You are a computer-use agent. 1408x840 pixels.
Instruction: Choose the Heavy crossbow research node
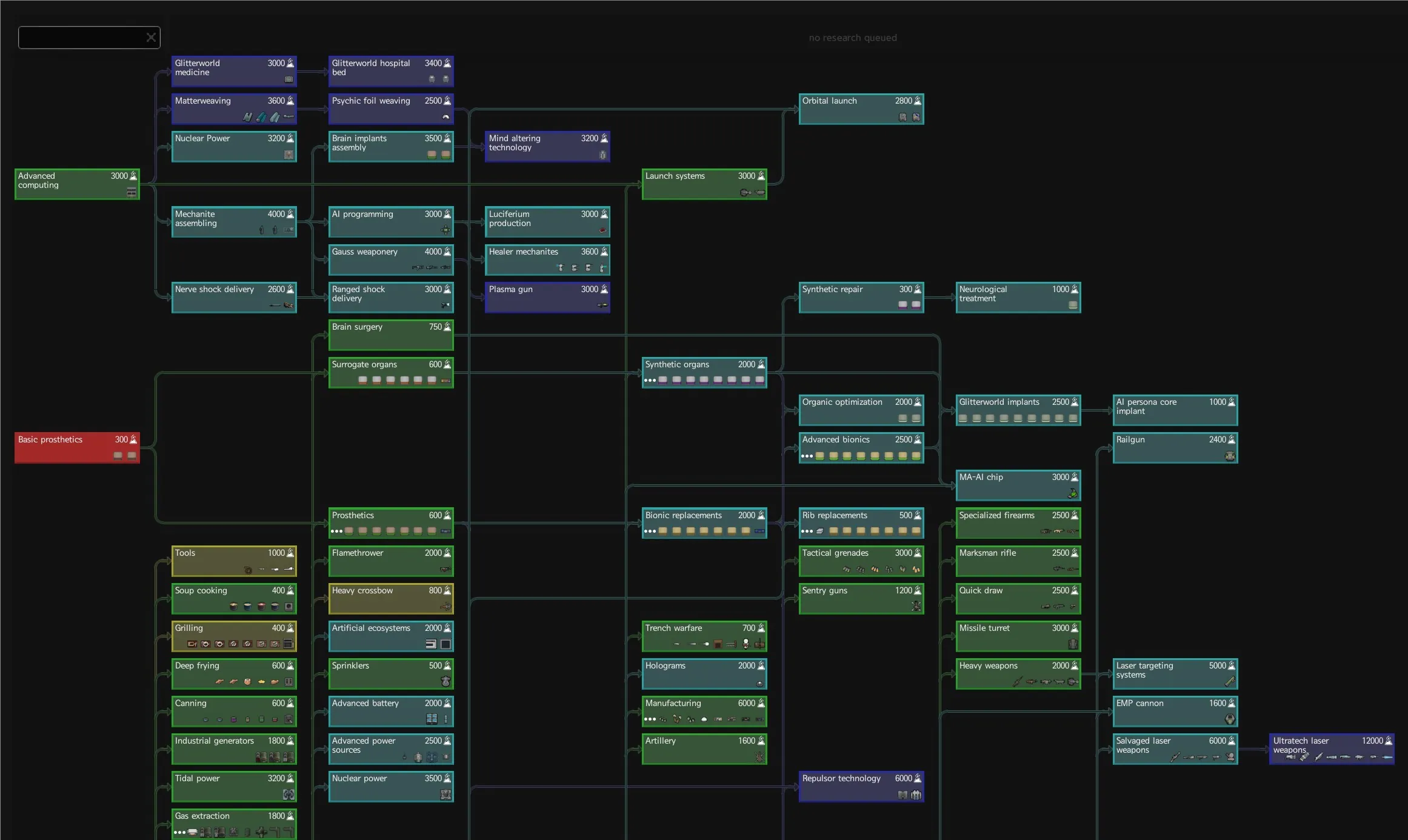coord(390,598)
